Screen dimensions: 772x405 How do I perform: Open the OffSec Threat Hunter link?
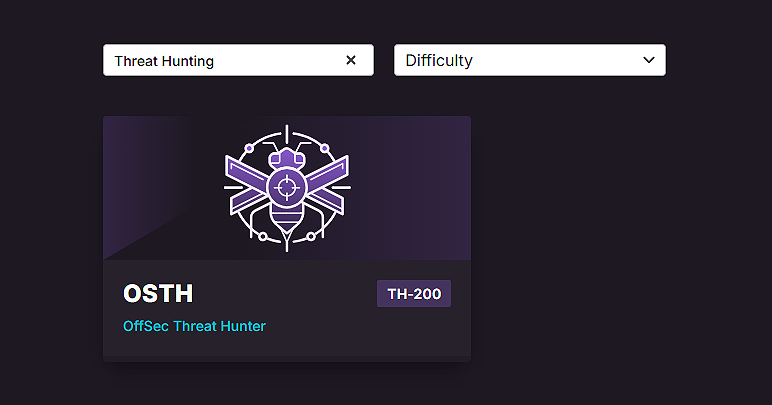tap(194, 326)
